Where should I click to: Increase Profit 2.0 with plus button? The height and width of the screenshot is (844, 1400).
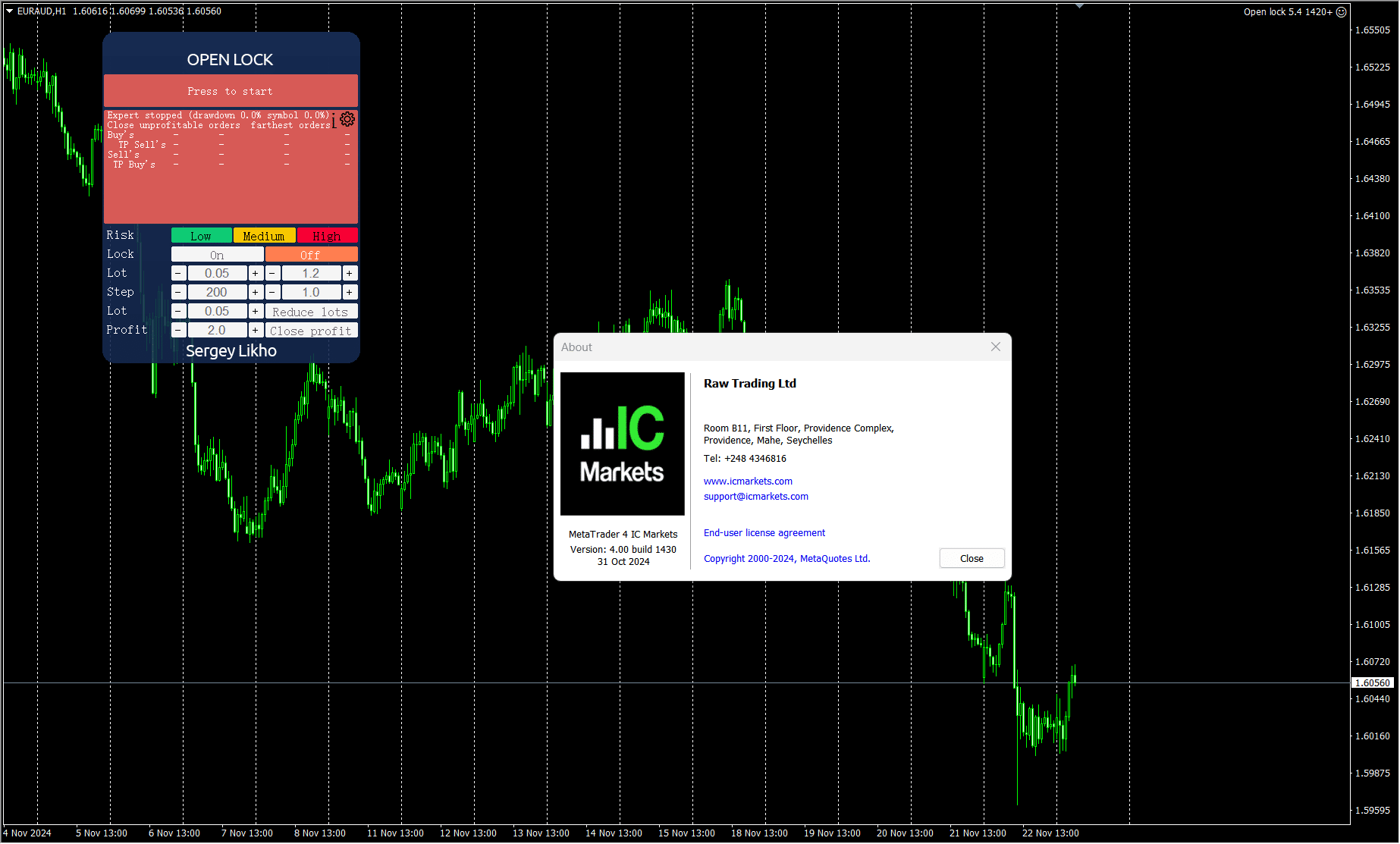pyautogui.click(x=256, y=330)
